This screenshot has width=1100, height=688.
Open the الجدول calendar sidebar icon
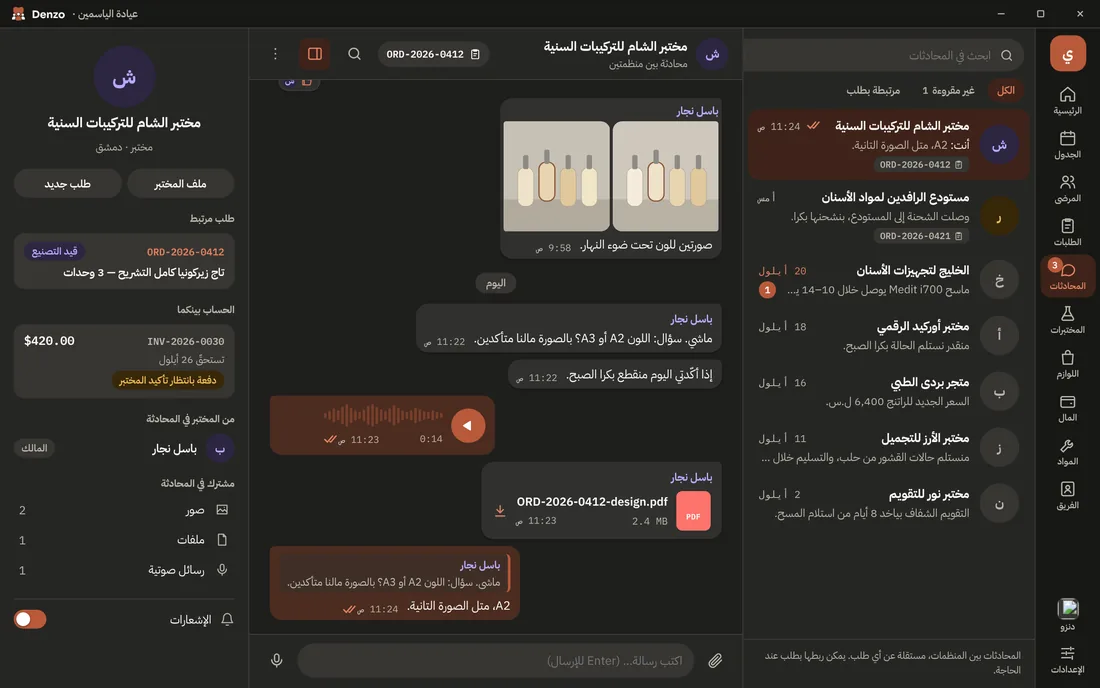[1067, 144]
